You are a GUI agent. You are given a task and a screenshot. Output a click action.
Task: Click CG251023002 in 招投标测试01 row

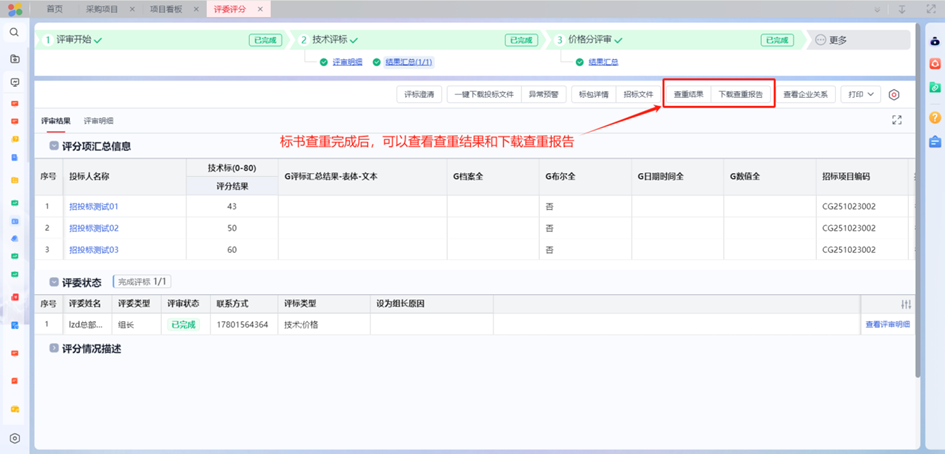click(x=849, y=206)
